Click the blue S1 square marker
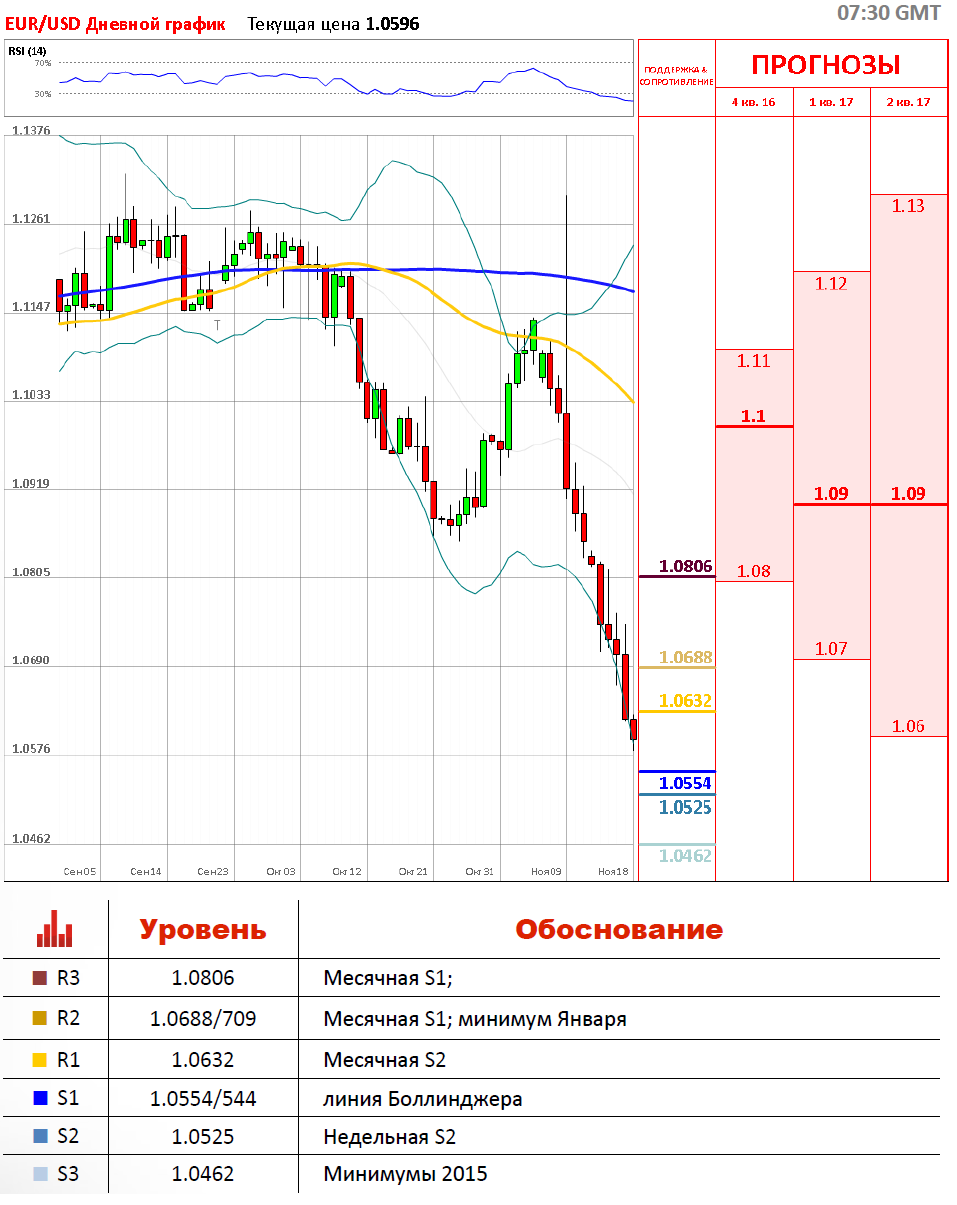 (40, 1099)
